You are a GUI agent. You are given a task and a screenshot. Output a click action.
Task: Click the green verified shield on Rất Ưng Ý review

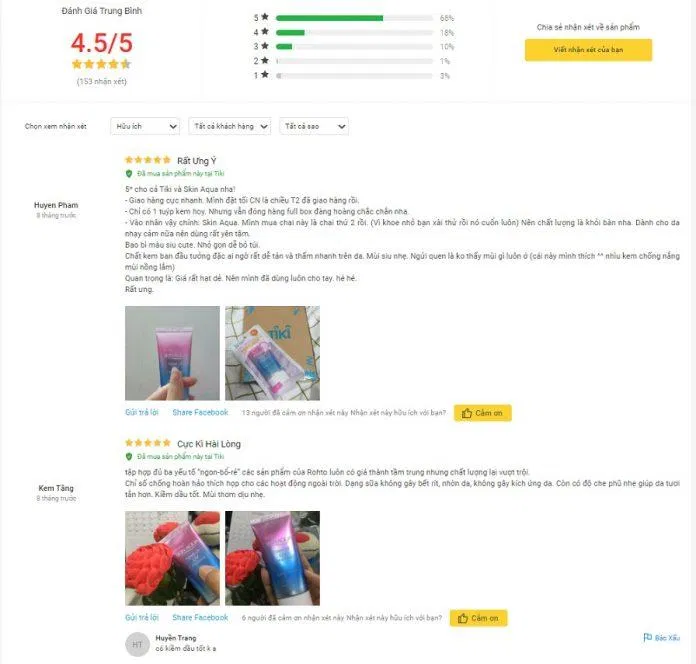(129, 174)
